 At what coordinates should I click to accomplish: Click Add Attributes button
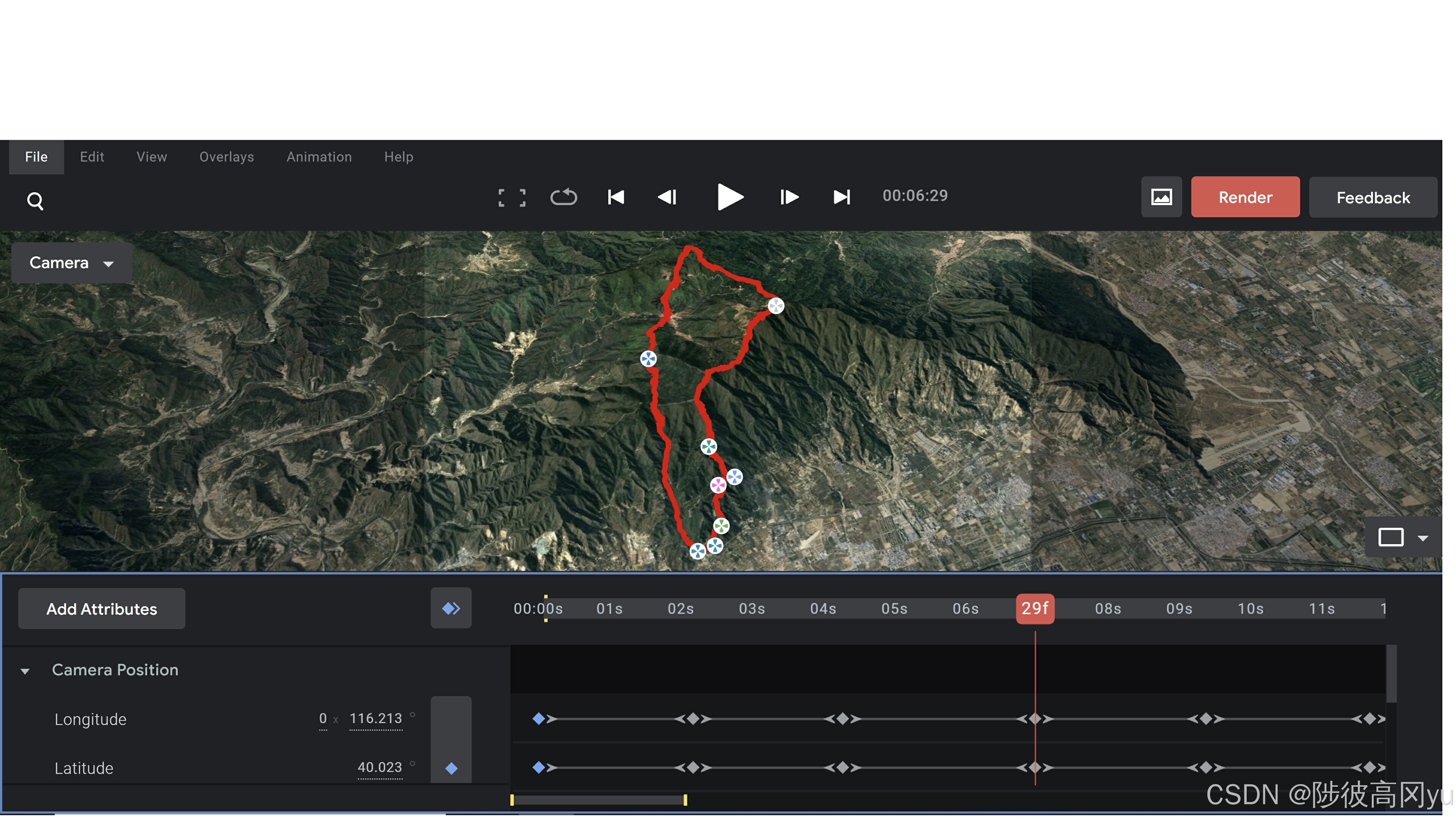pos(102,609)
